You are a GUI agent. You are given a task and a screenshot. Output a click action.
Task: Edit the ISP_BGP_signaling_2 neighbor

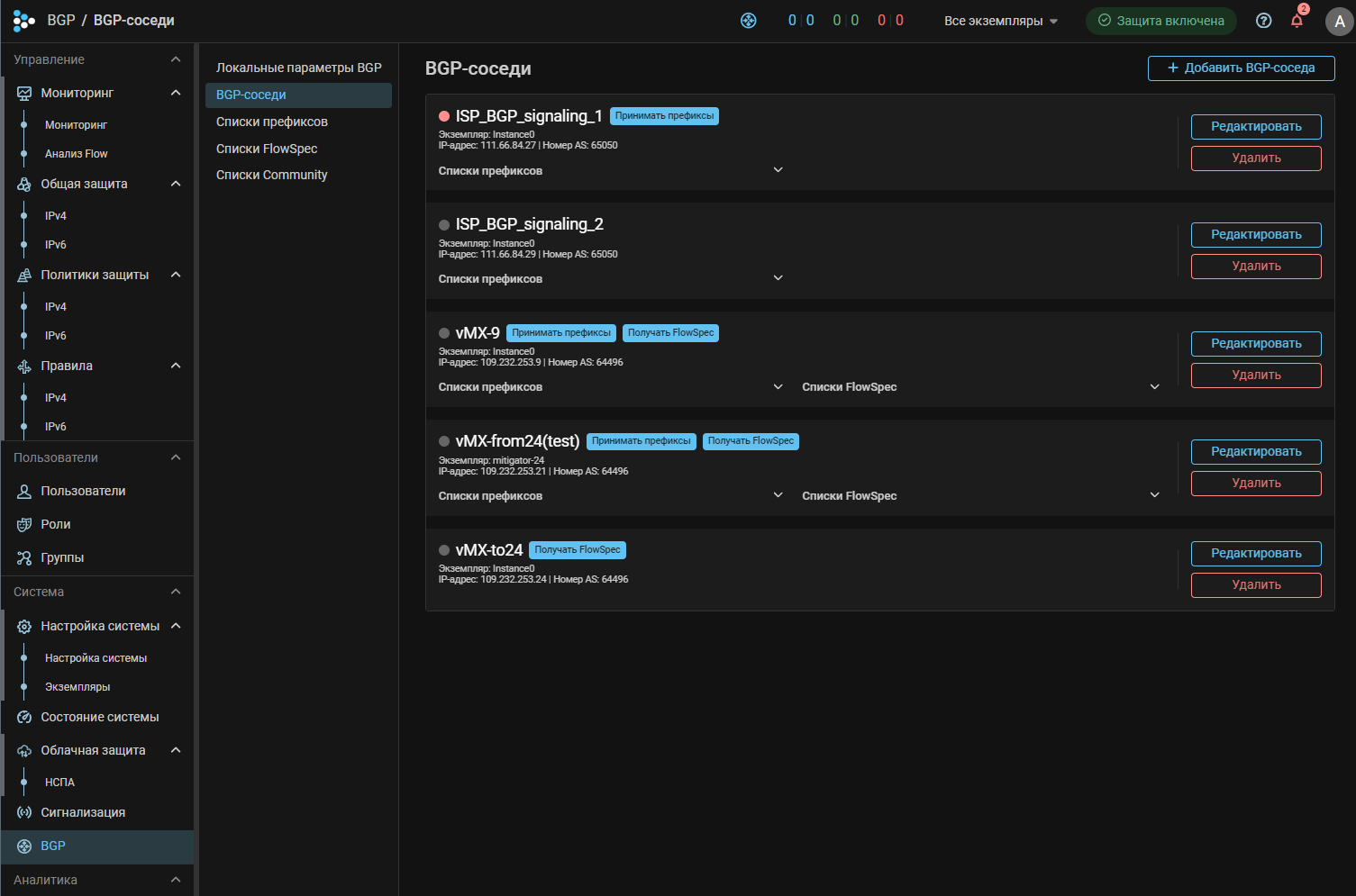[x=1255, y=235]
